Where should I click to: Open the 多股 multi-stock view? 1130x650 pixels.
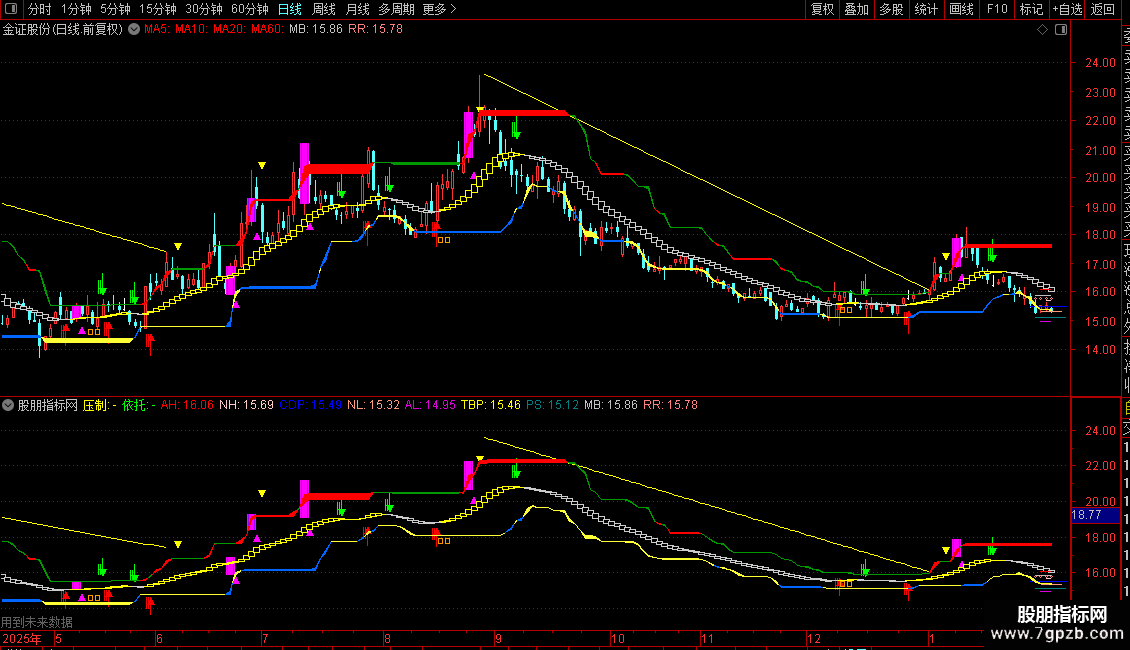(891, 10)
